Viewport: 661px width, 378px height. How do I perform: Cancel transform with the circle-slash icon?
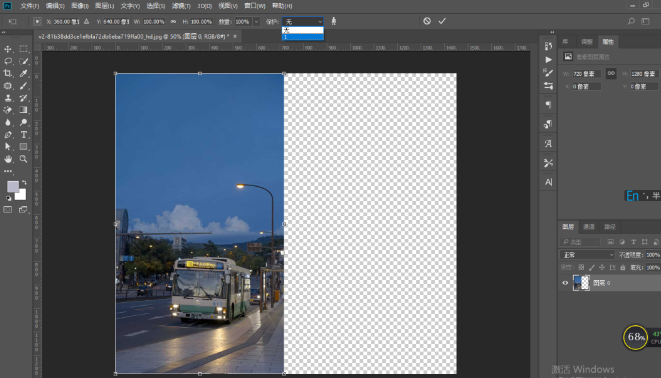click(427, 21)
